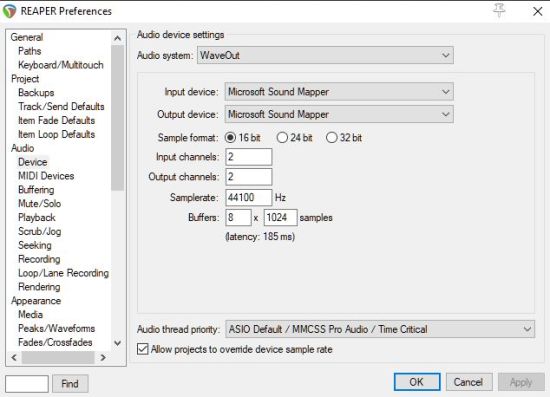Open the Backups preferences page
Viewport: 550px width, 397px height.
coord(36,93)
